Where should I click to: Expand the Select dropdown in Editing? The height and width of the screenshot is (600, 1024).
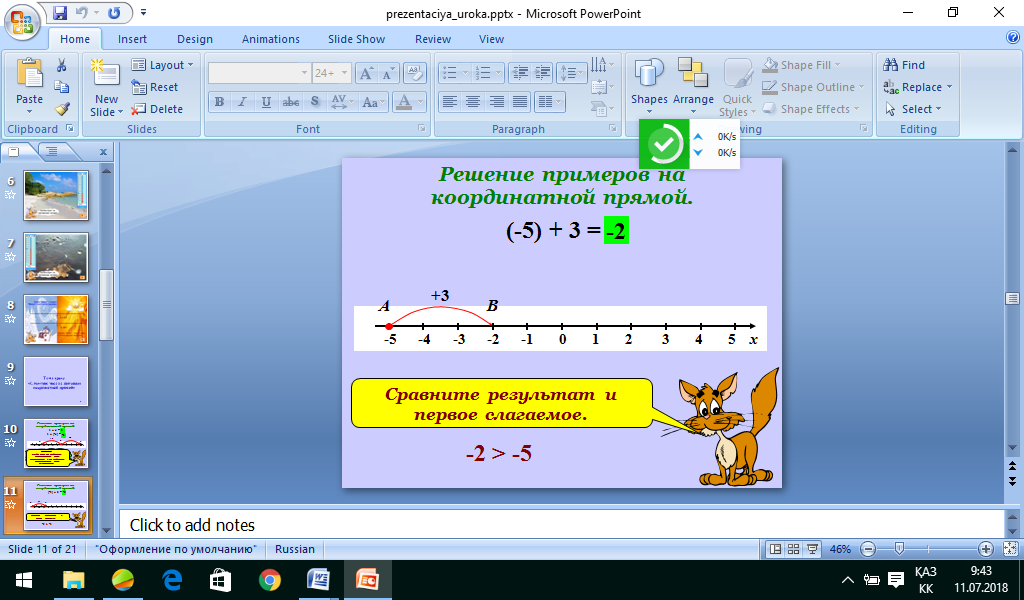[x=913, y=109]
